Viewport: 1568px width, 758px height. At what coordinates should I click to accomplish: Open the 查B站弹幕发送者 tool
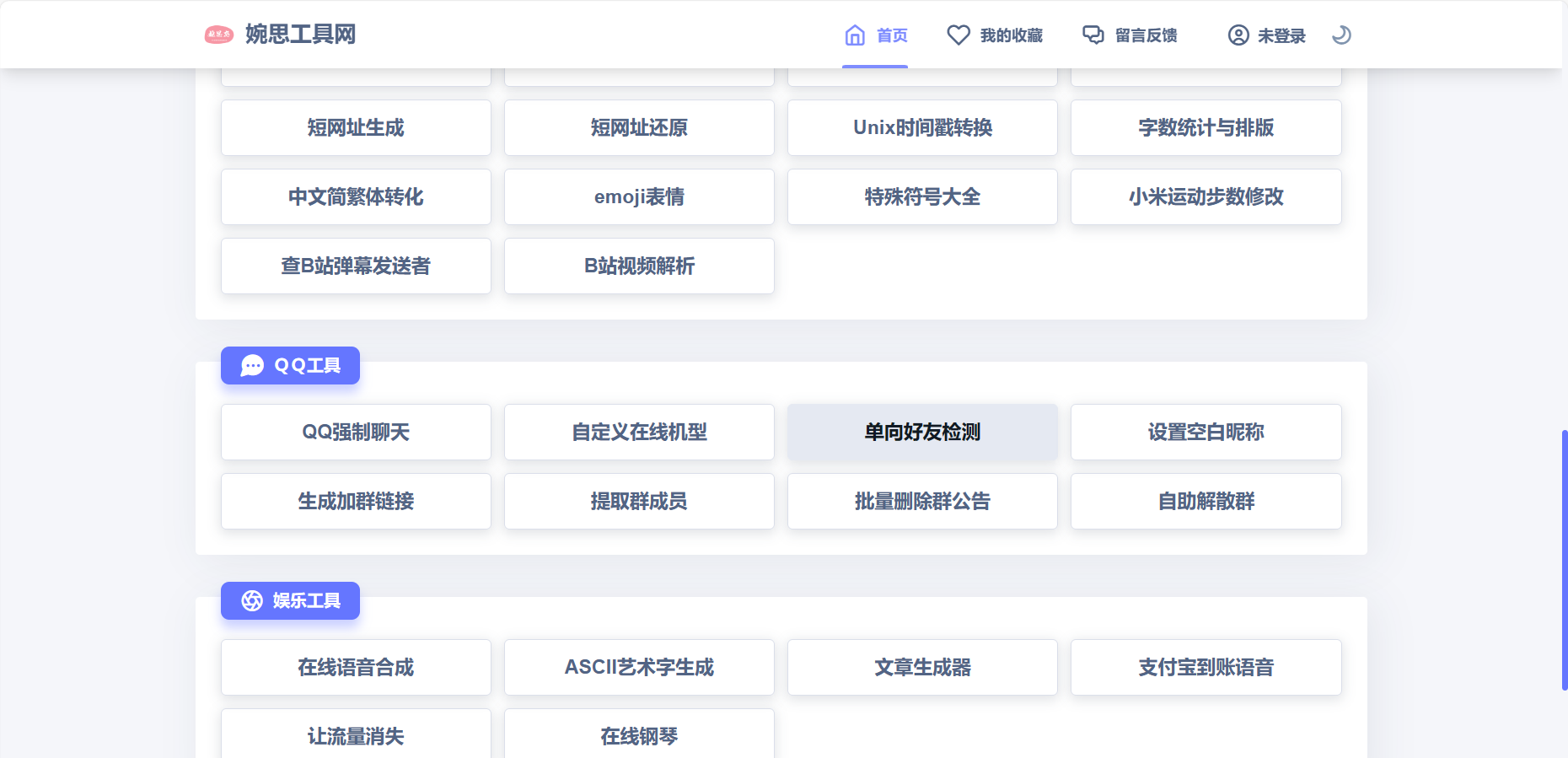pos(356,266)
